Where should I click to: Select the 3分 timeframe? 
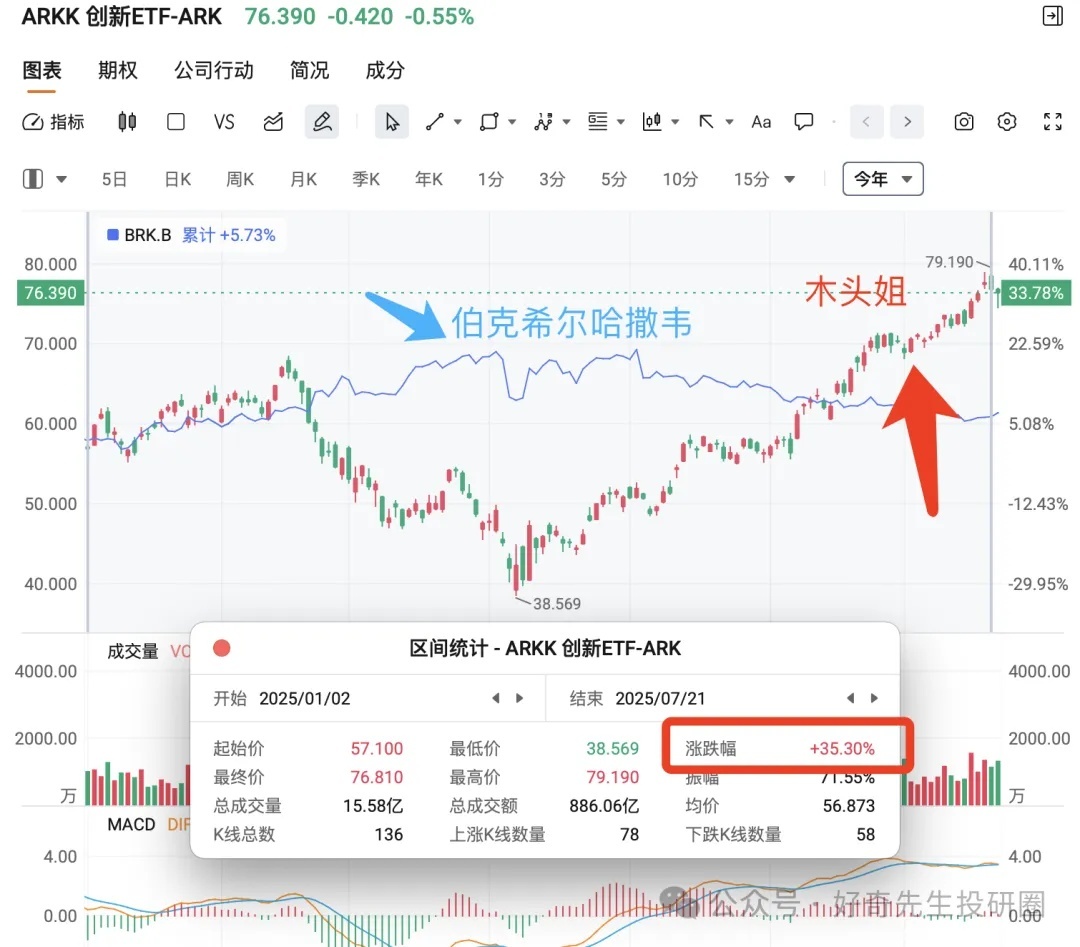tap(552, 180)
